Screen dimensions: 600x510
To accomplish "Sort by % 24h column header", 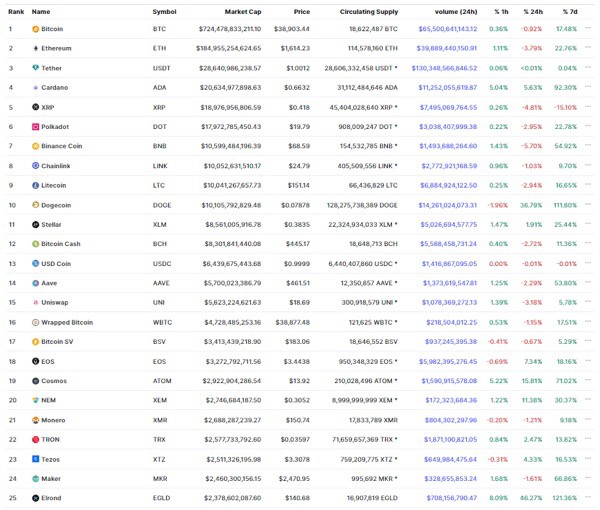I will coord(533,12).
